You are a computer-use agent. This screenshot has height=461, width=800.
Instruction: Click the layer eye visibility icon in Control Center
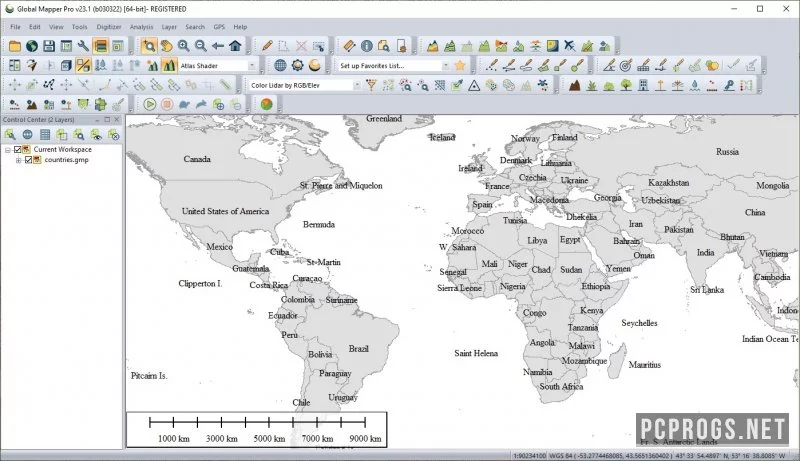point(96,135)
